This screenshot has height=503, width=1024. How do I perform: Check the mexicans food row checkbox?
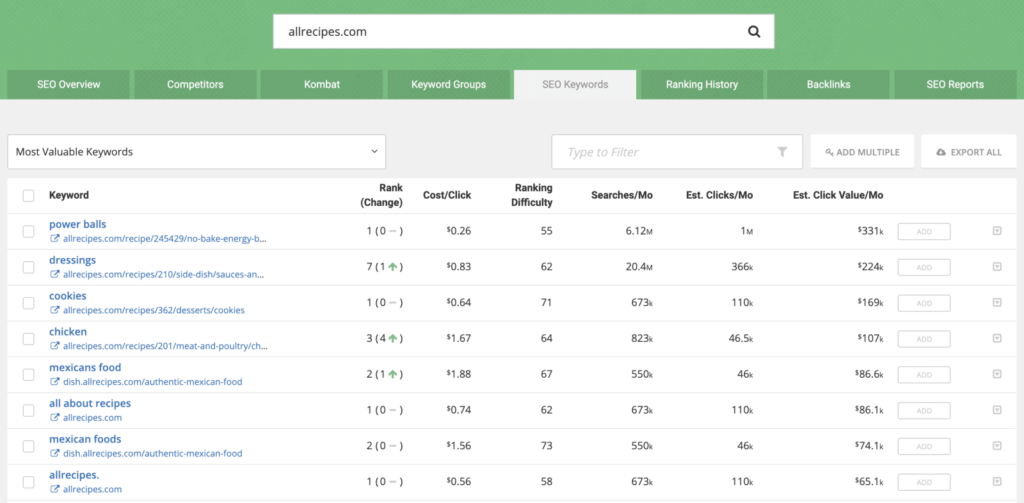29,374
